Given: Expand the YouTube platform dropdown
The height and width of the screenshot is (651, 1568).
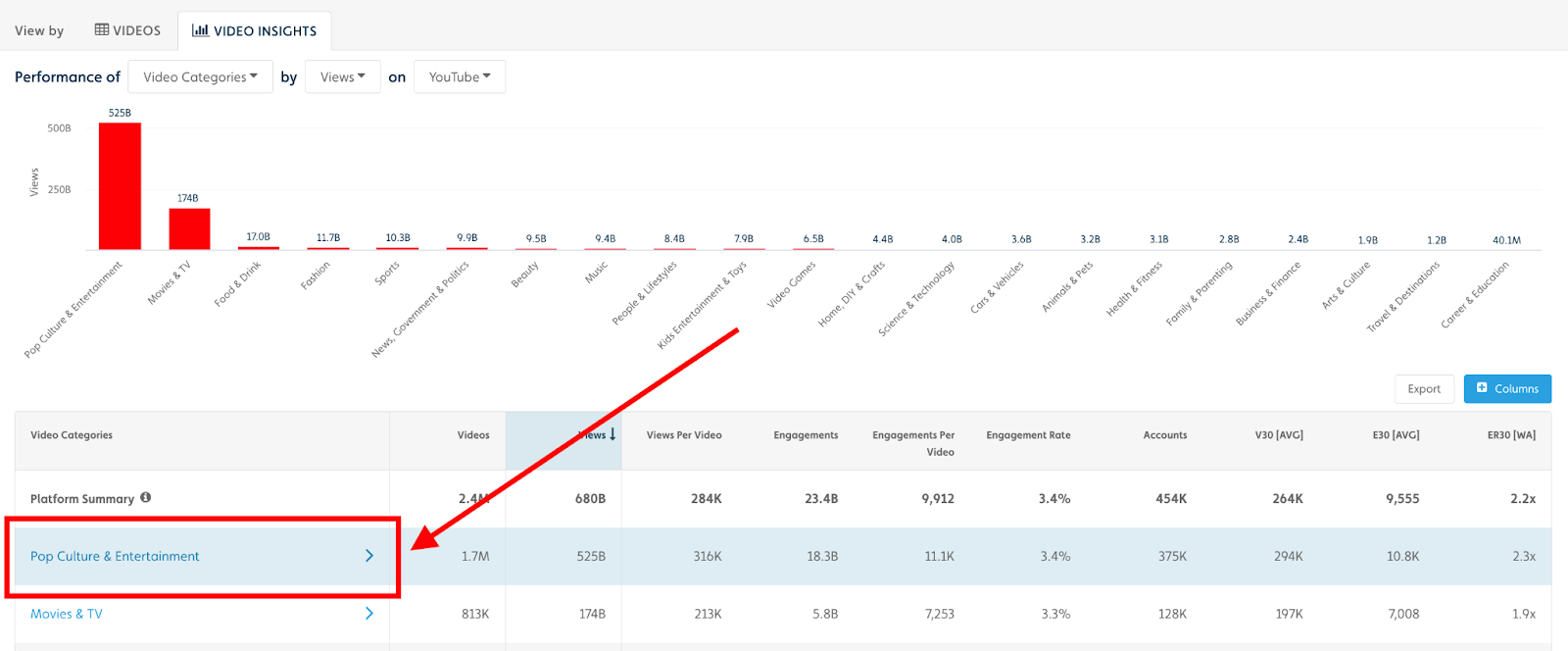Looking at the screenshot, I should click(460, 76).
